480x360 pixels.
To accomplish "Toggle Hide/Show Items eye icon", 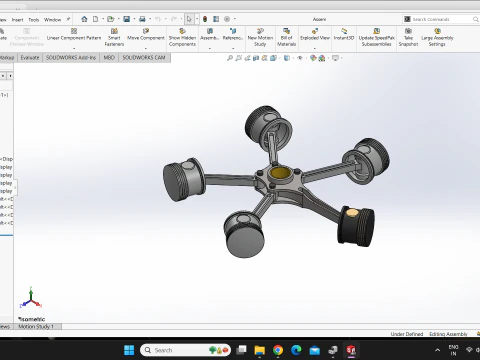I will (x=300, y=58).
